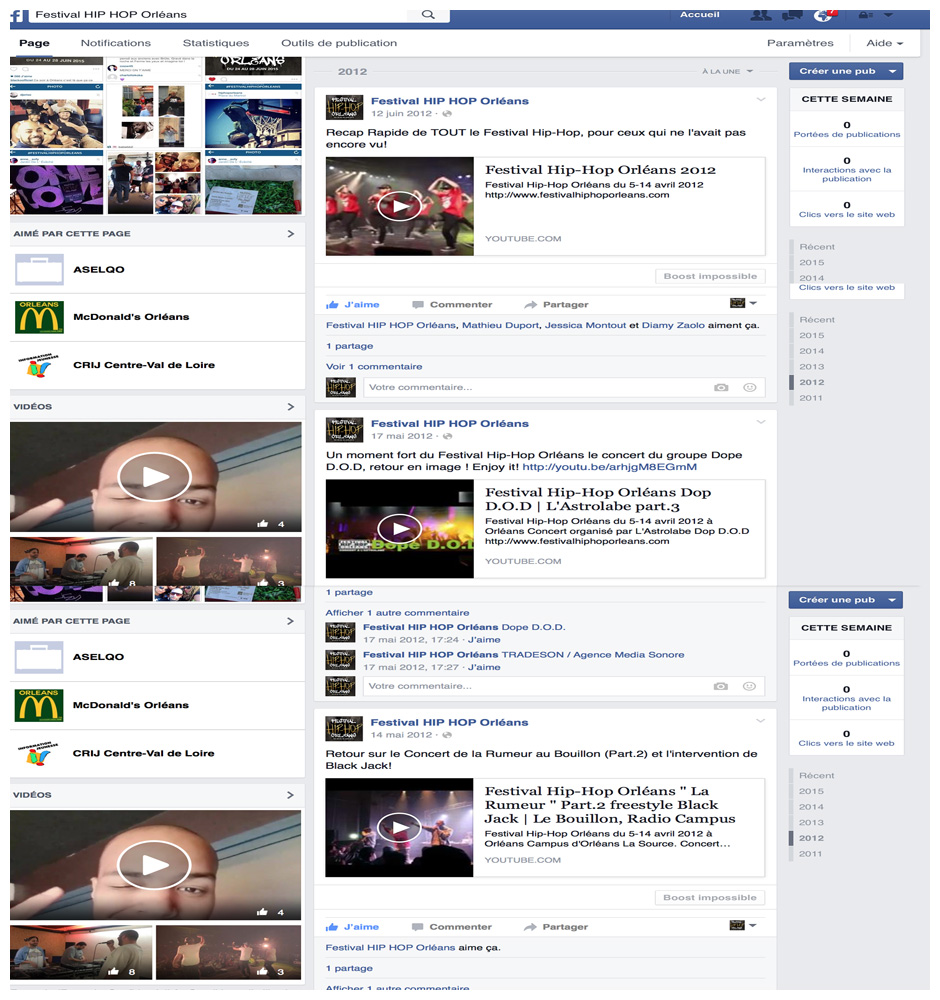Click the Commenter icon on 14 mai post
The width and height of the screenshot is (940, 1000).
[417, 927]
